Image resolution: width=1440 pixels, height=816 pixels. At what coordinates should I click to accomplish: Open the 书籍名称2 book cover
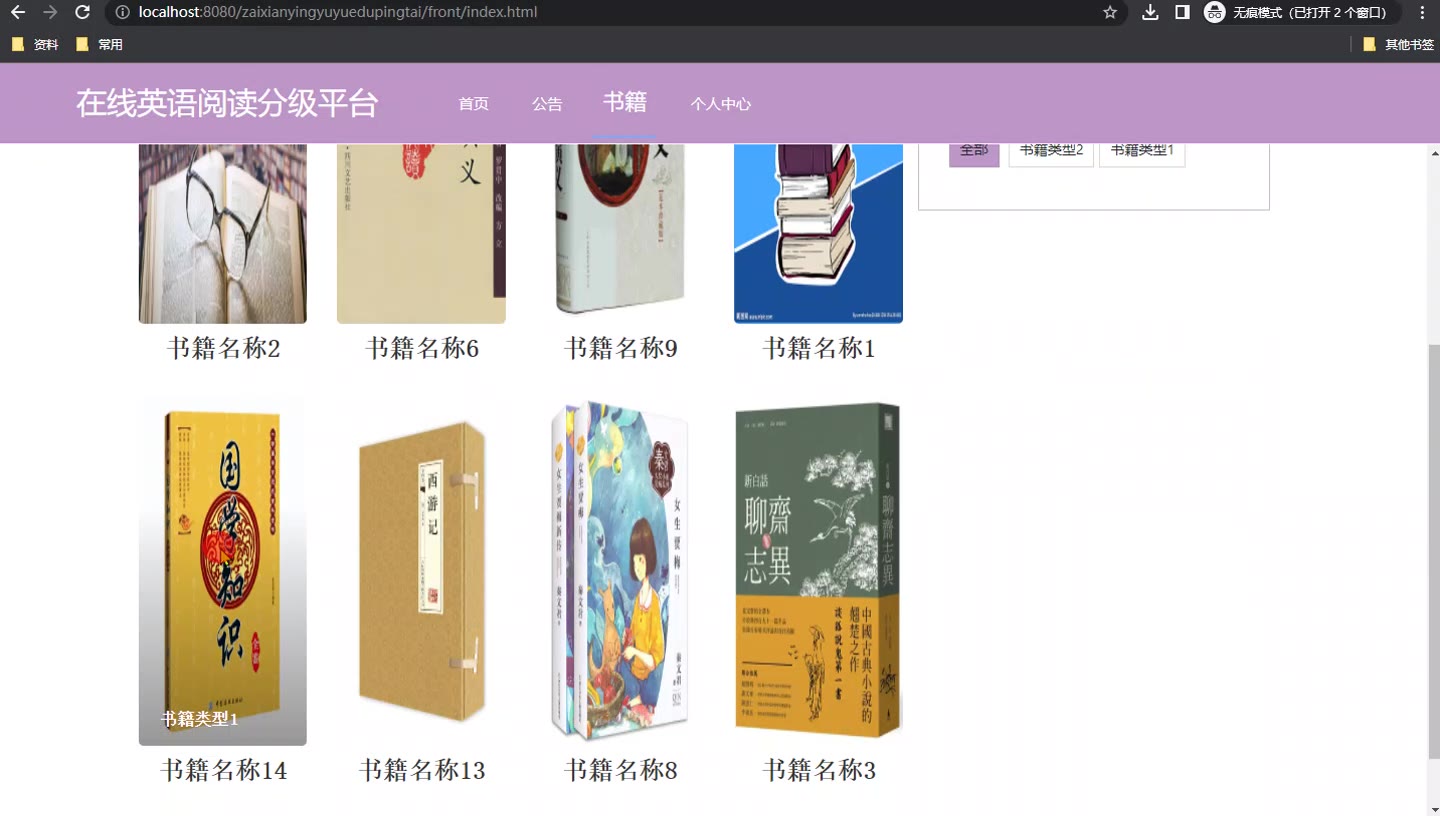coord(223,233)
